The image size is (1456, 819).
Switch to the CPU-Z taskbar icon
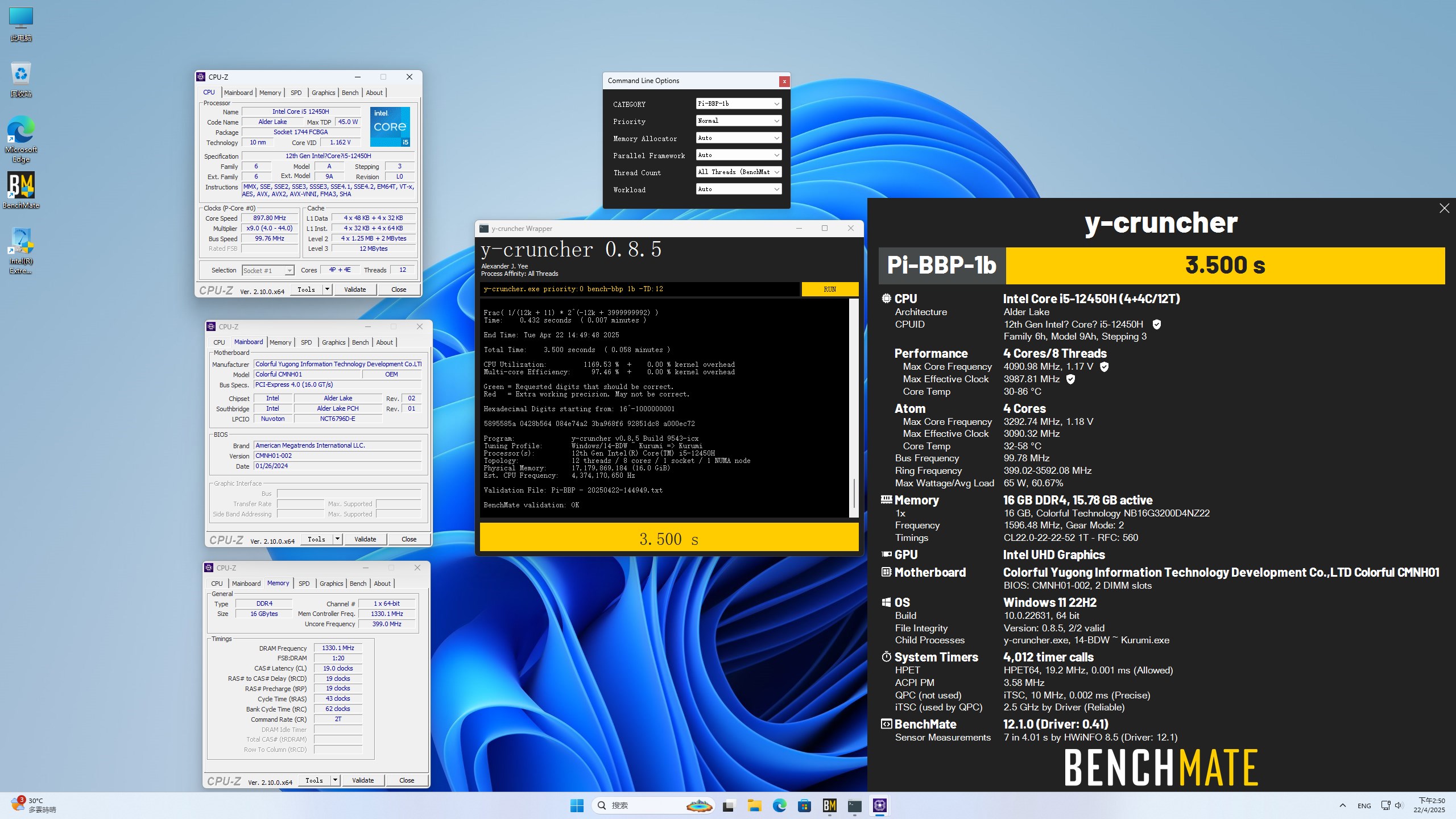[x=879, y=805]
